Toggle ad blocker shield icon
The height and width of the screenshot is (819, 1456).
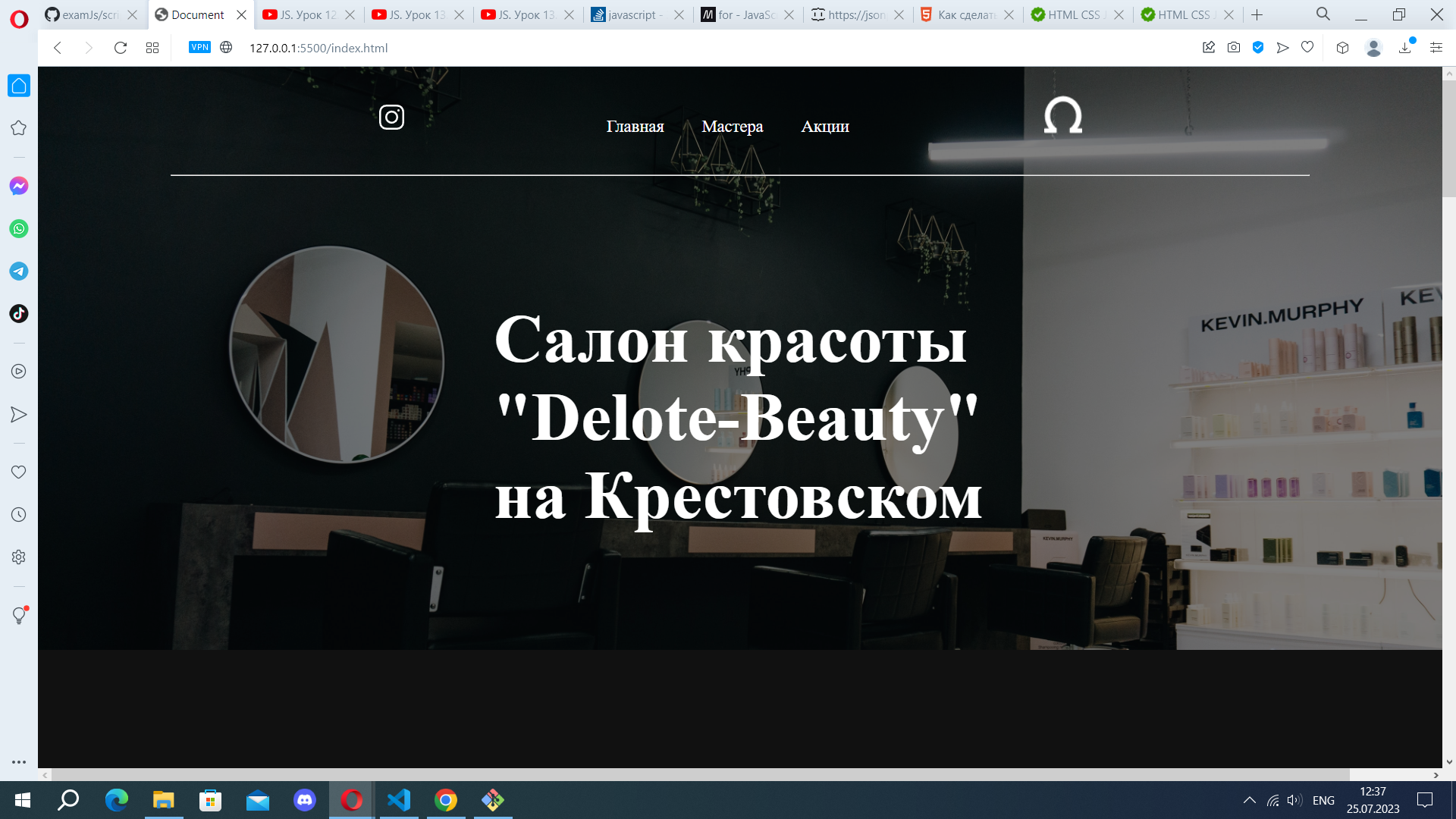1258,48
